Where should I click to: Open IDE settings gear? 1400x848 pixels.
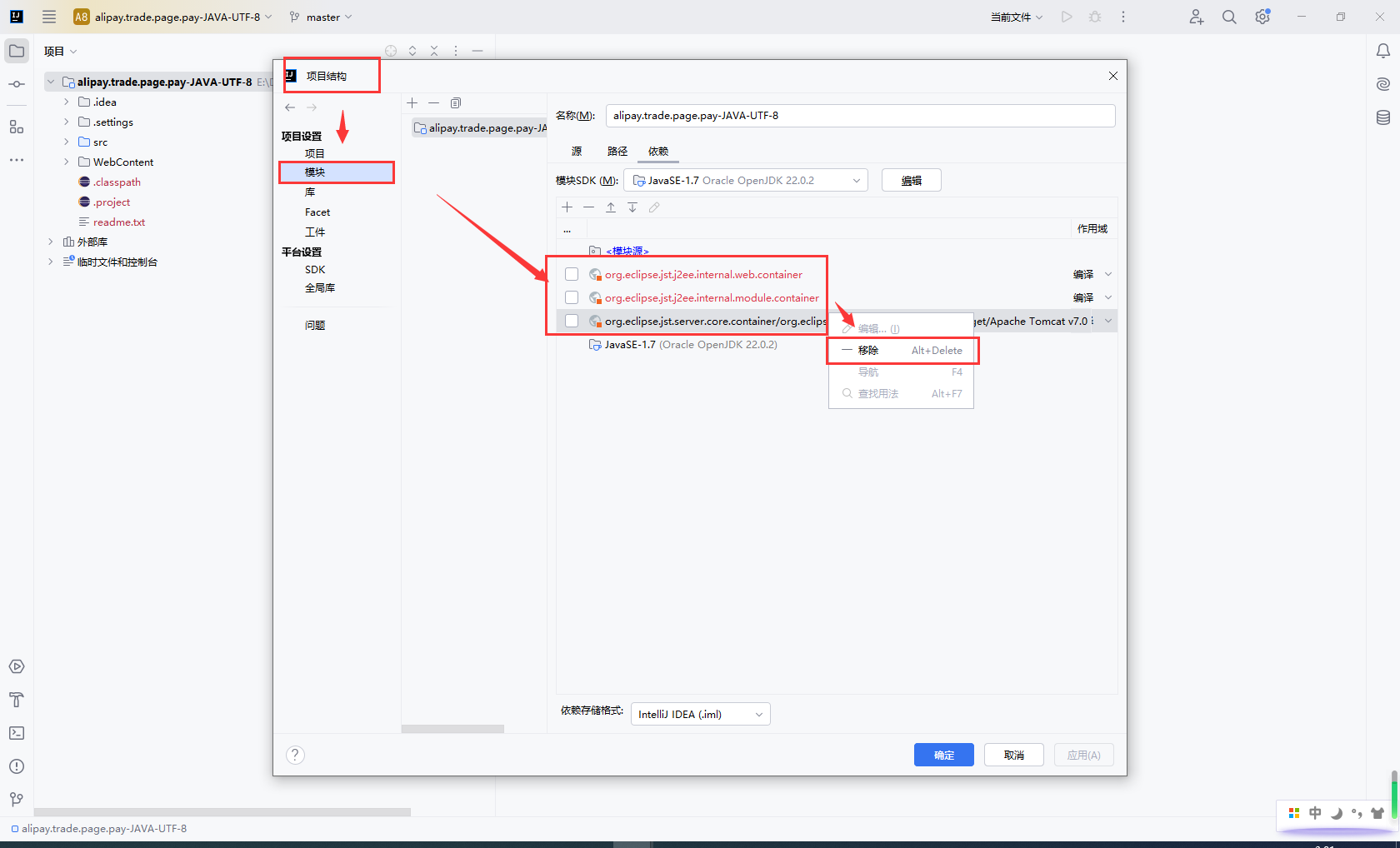click(1262, 17)
